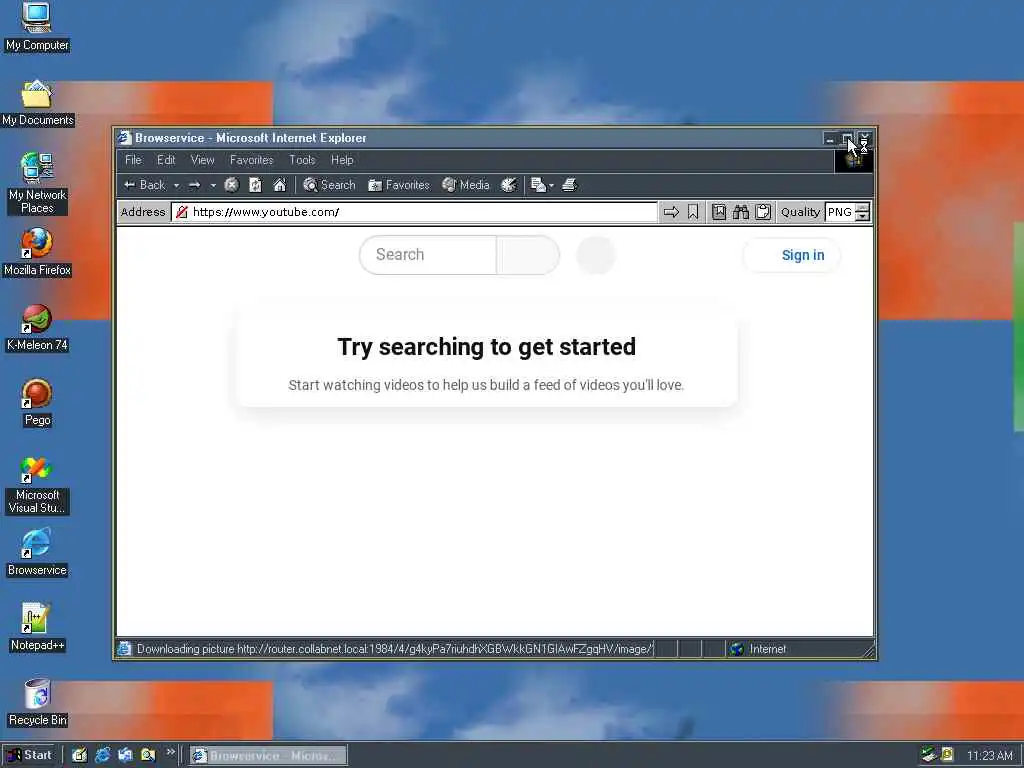
Task: Click the 11:23 AM system clock
Action: pos(989,756)
